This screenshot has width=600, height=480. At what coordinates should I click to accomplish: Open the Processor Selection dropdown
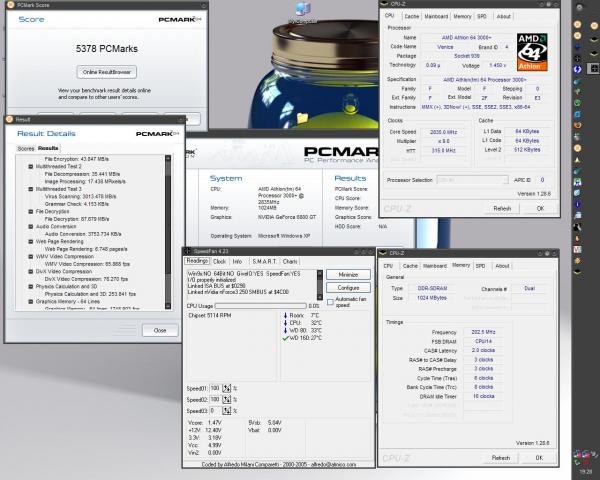point(473,180)
